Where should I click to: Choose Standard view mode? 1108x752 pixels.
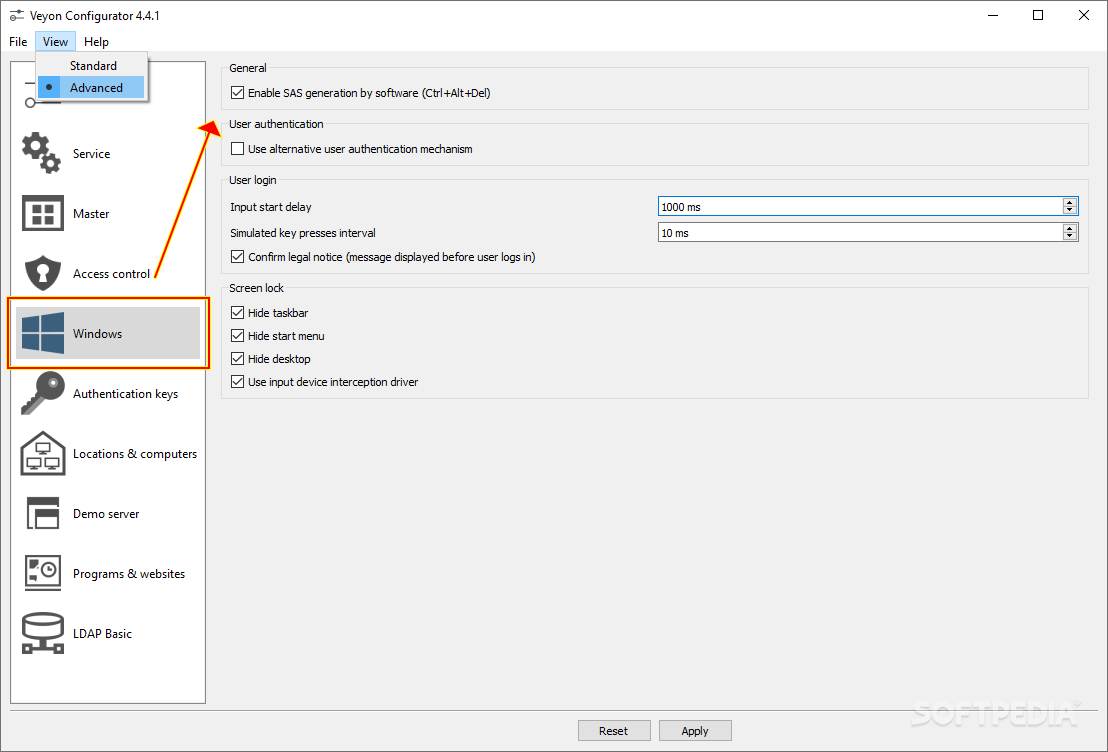pos(91,66)
